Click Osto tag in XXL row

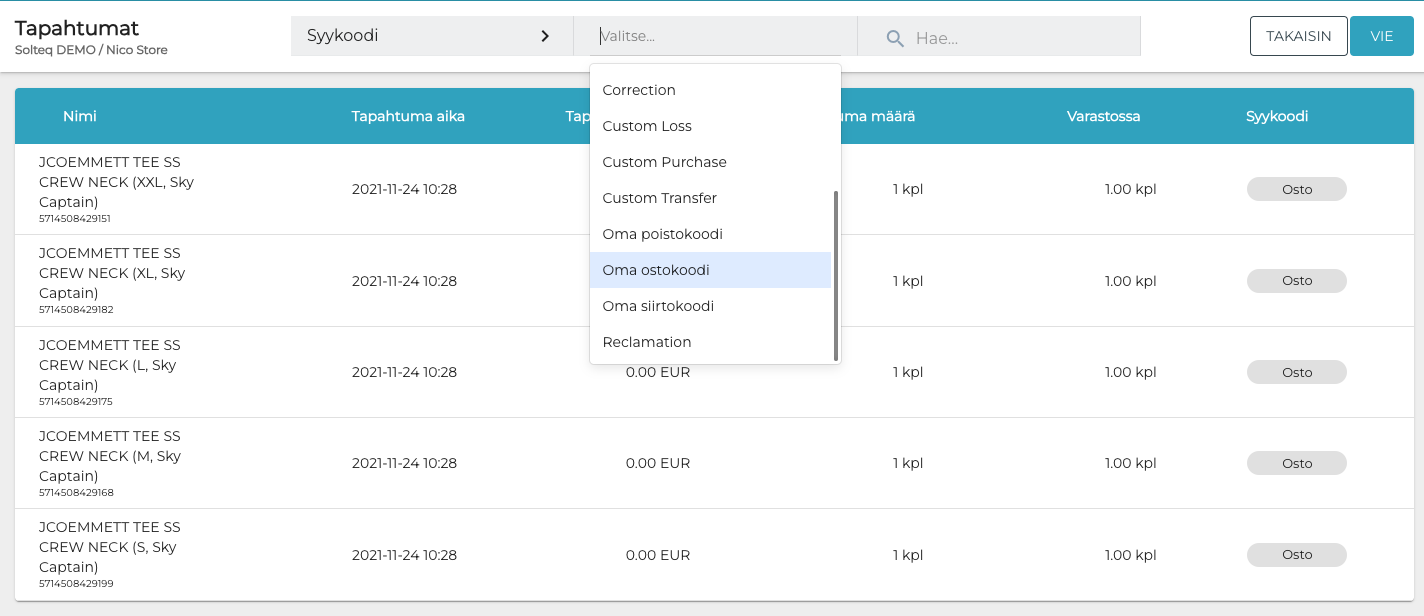click(1296, 189)
